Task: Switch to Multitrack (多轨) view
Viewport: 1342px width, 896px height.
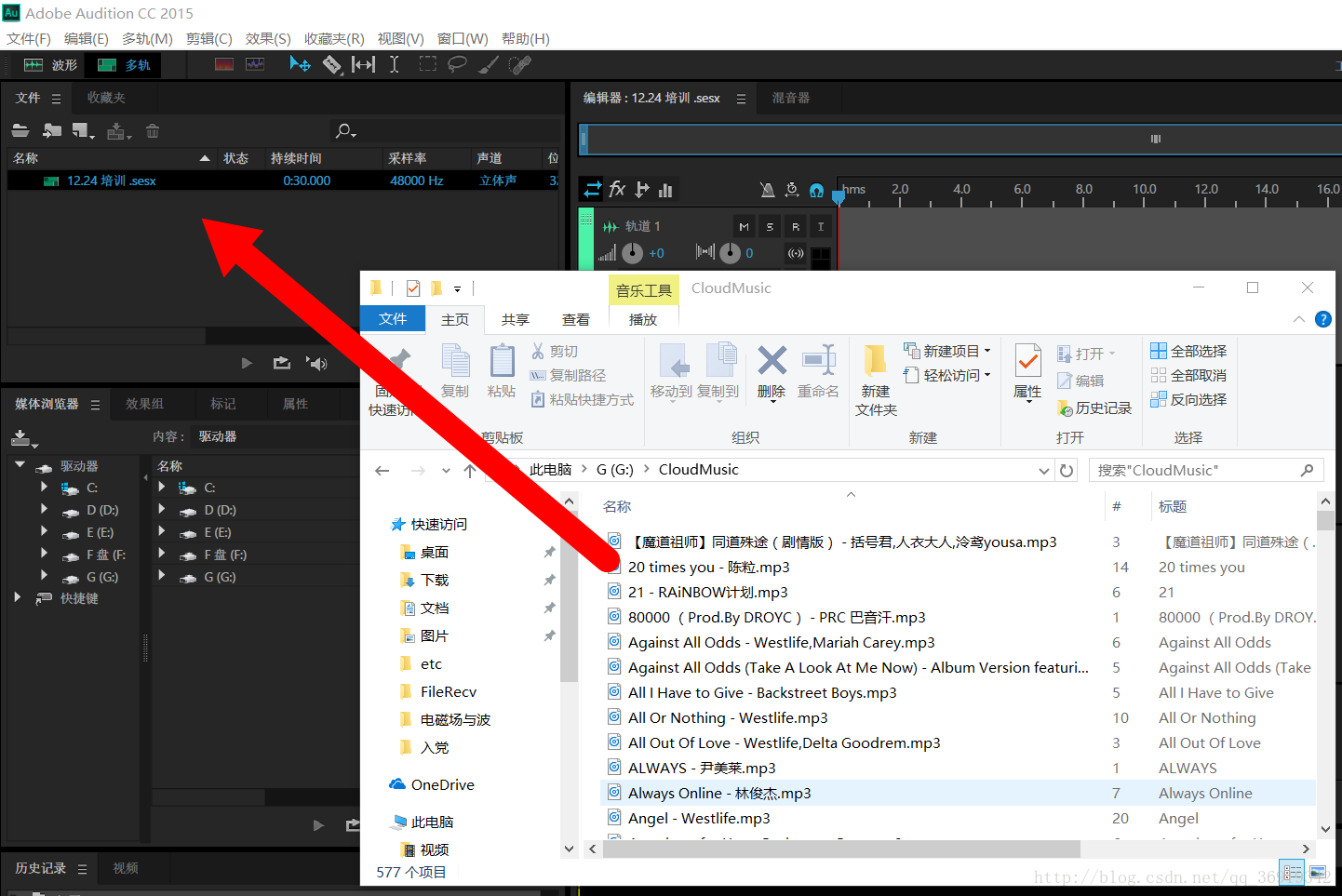Action: 124,64
